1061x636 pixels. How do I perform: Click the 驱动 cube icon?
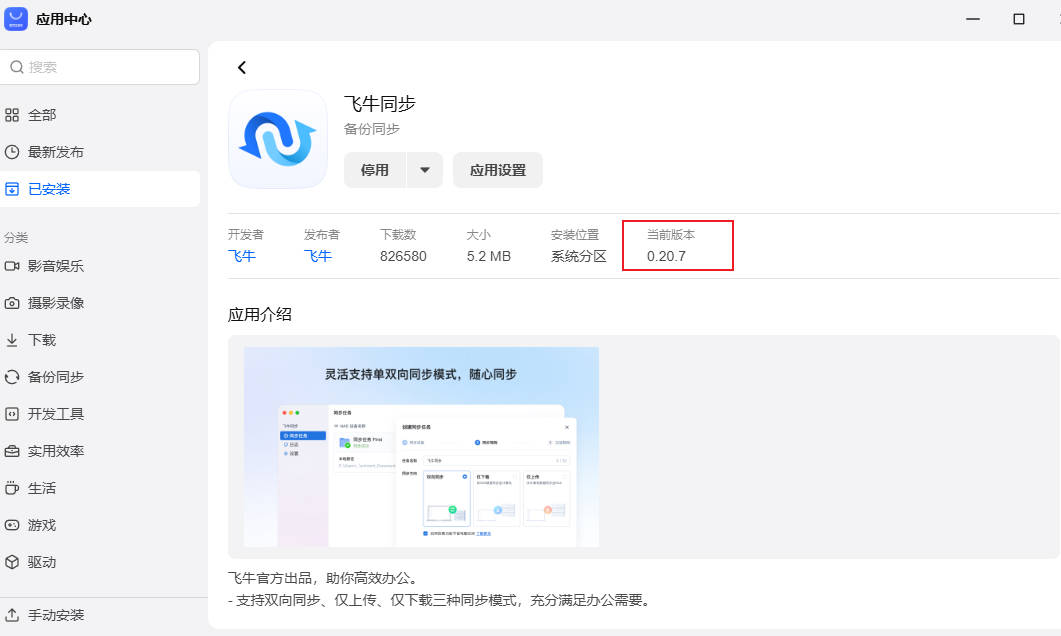point(12,562)
